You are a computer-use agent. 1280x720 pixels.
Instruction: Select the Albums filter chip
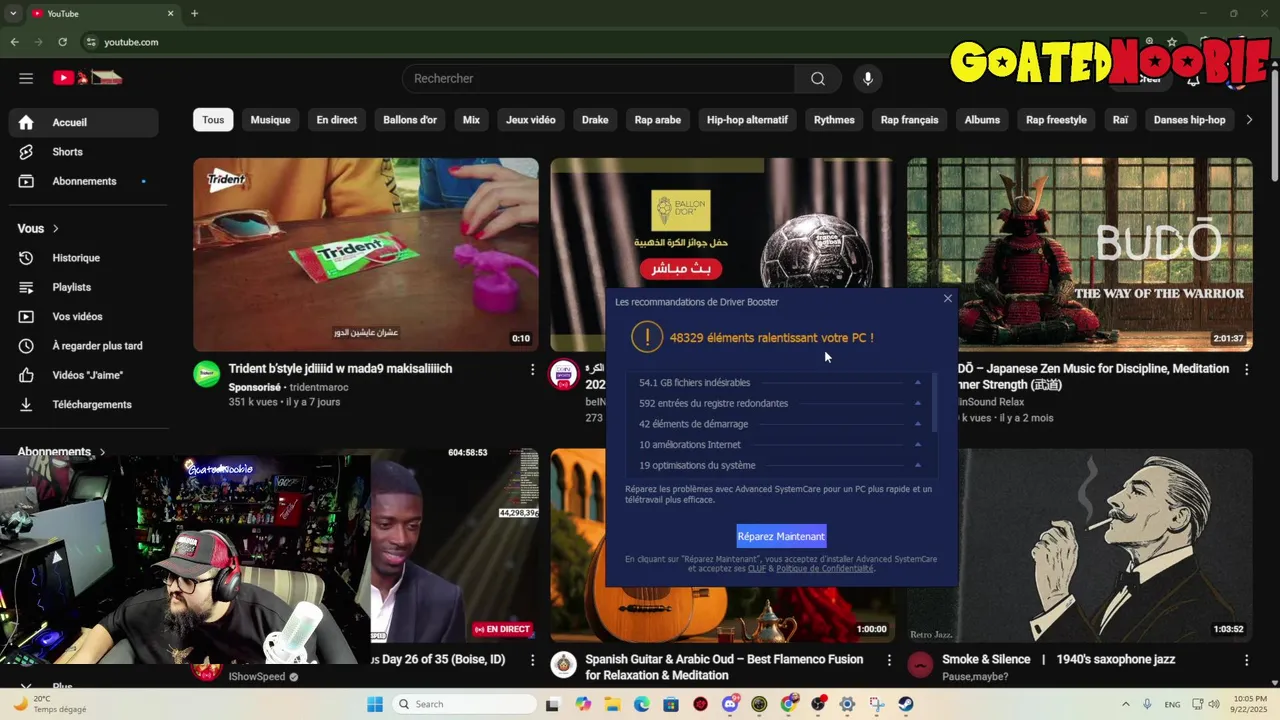point(982,120)
